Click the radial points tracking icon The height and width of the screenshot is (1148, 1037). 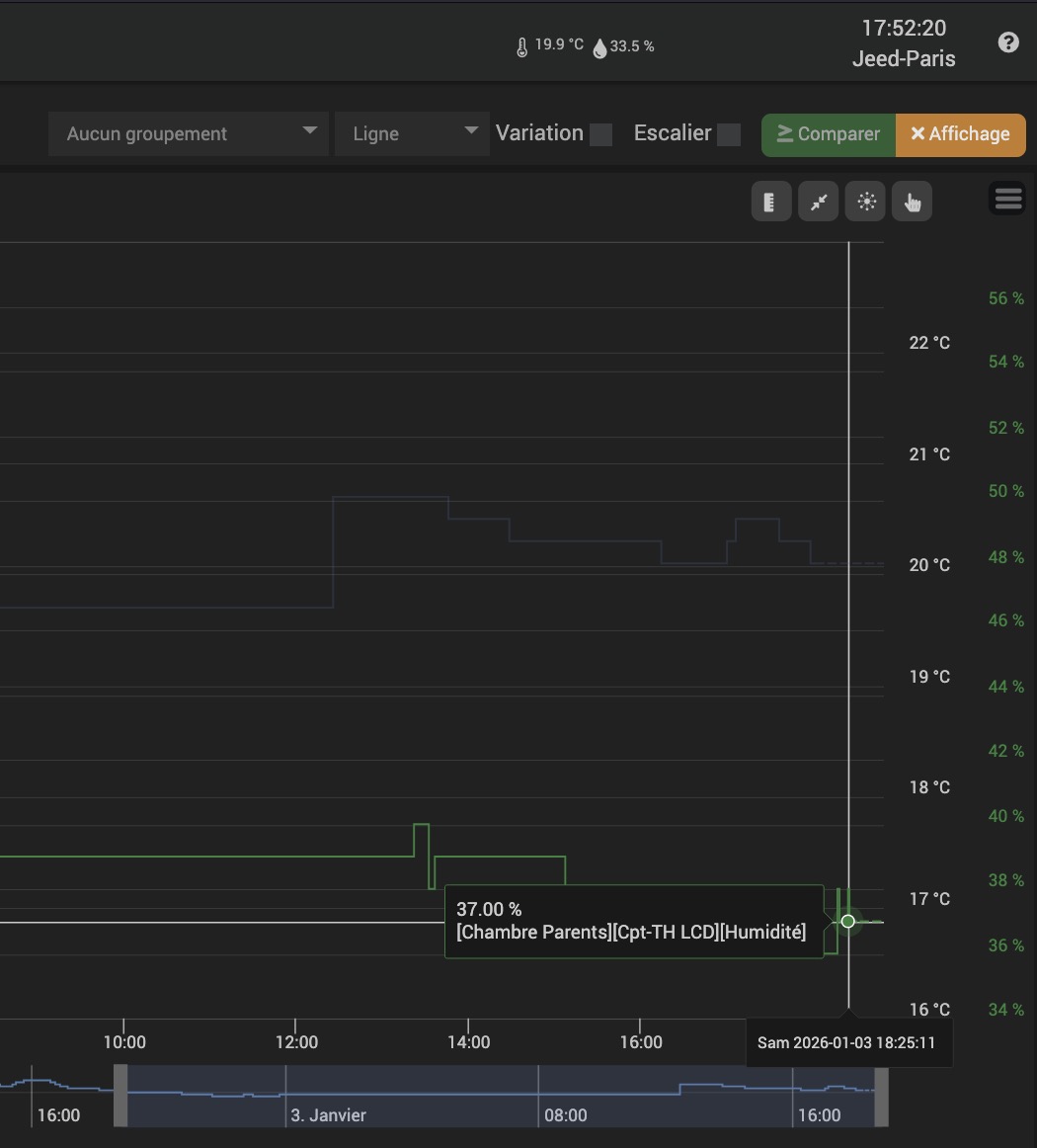tap(865, 203)
